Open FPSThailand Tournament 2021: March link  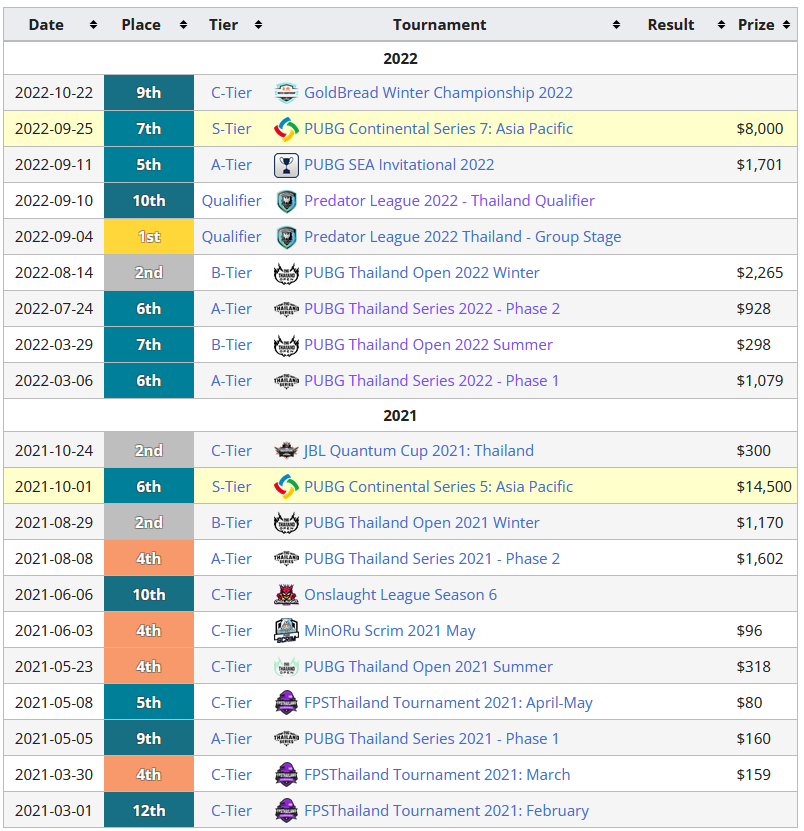click(x=437, y=775)
